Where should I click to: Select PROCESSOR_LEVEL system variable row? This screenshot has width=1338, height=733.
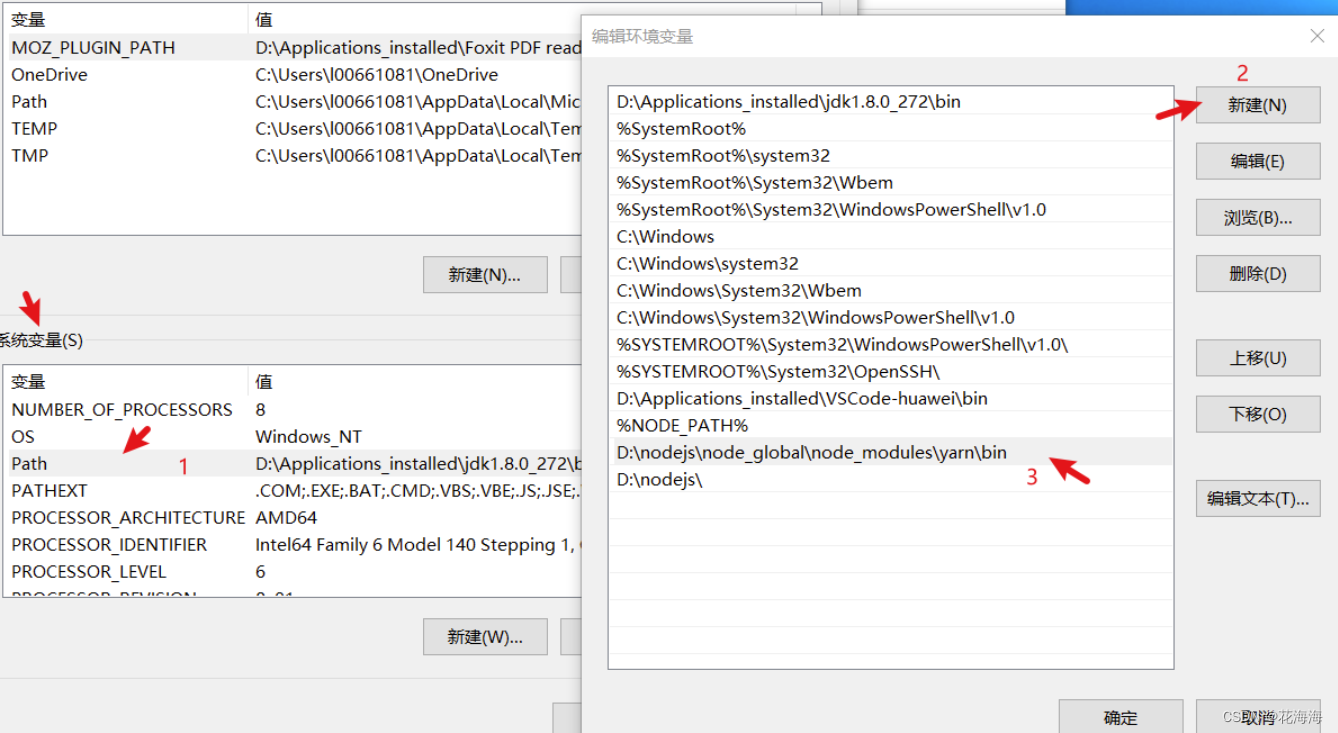(x=293, y=571)
